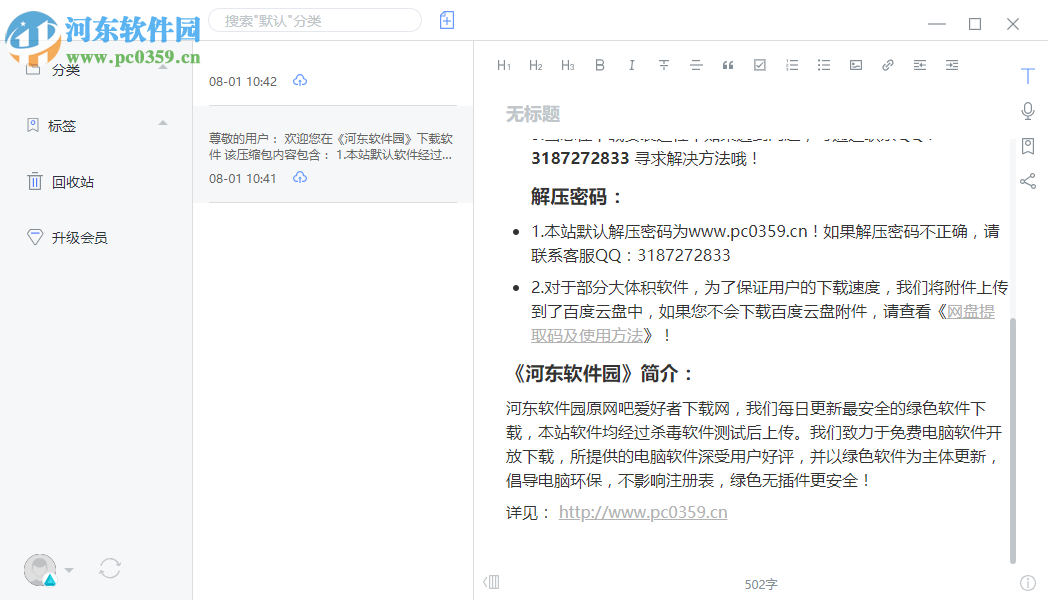Insert a blockquote

click(x=727, y=64)
